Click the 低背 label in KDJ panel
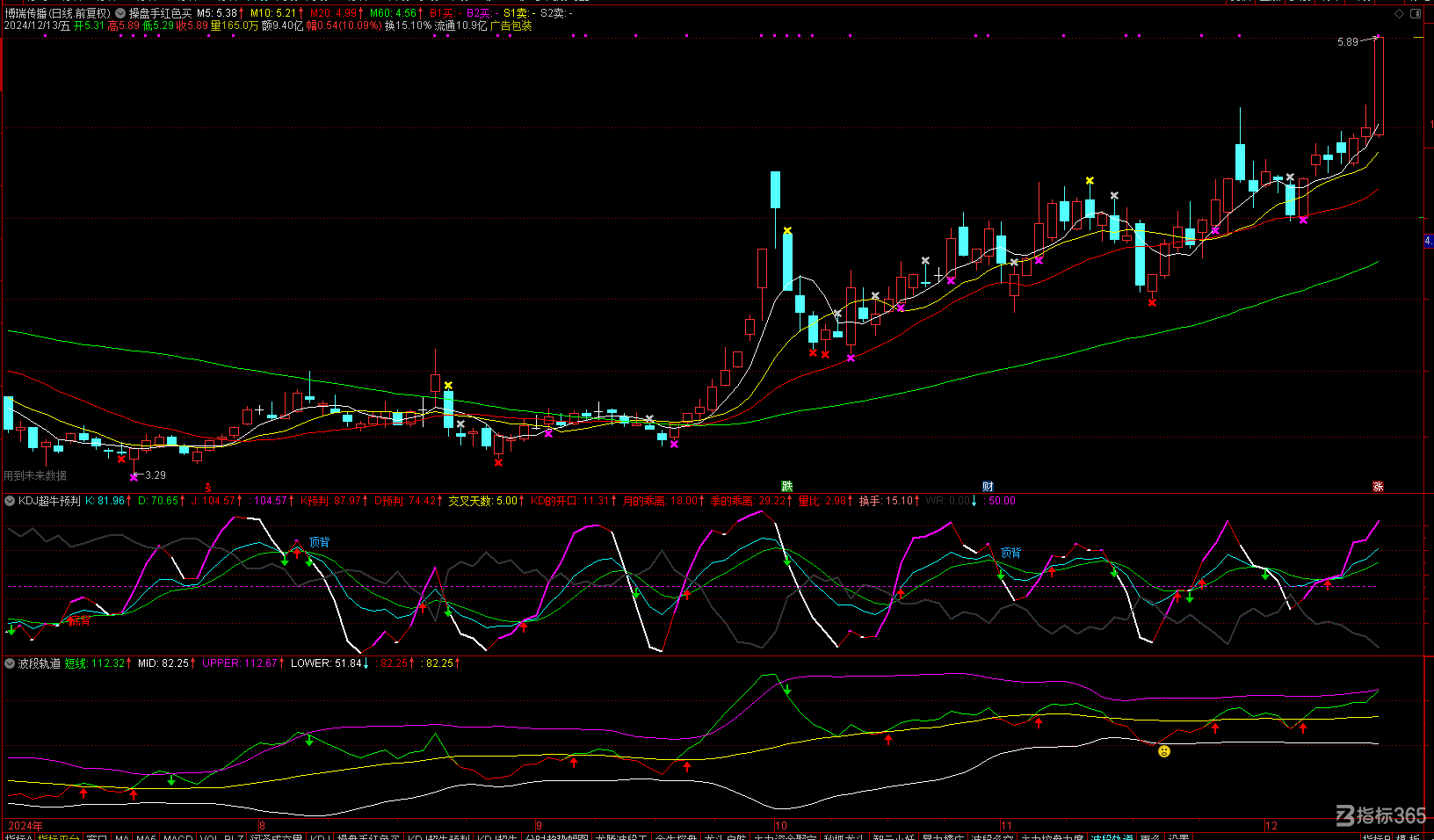Image resolution: width=1434 pixels, height=840 pixels. coord(80,621)
